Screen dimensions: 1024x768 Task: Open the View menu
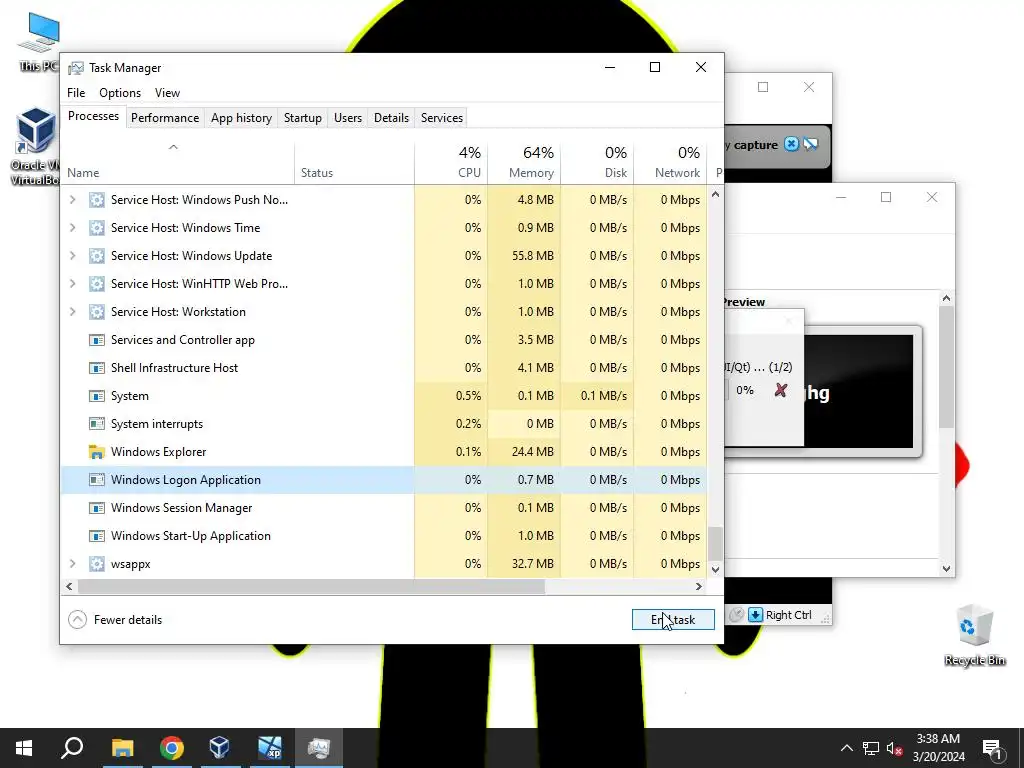coord(167,93)
